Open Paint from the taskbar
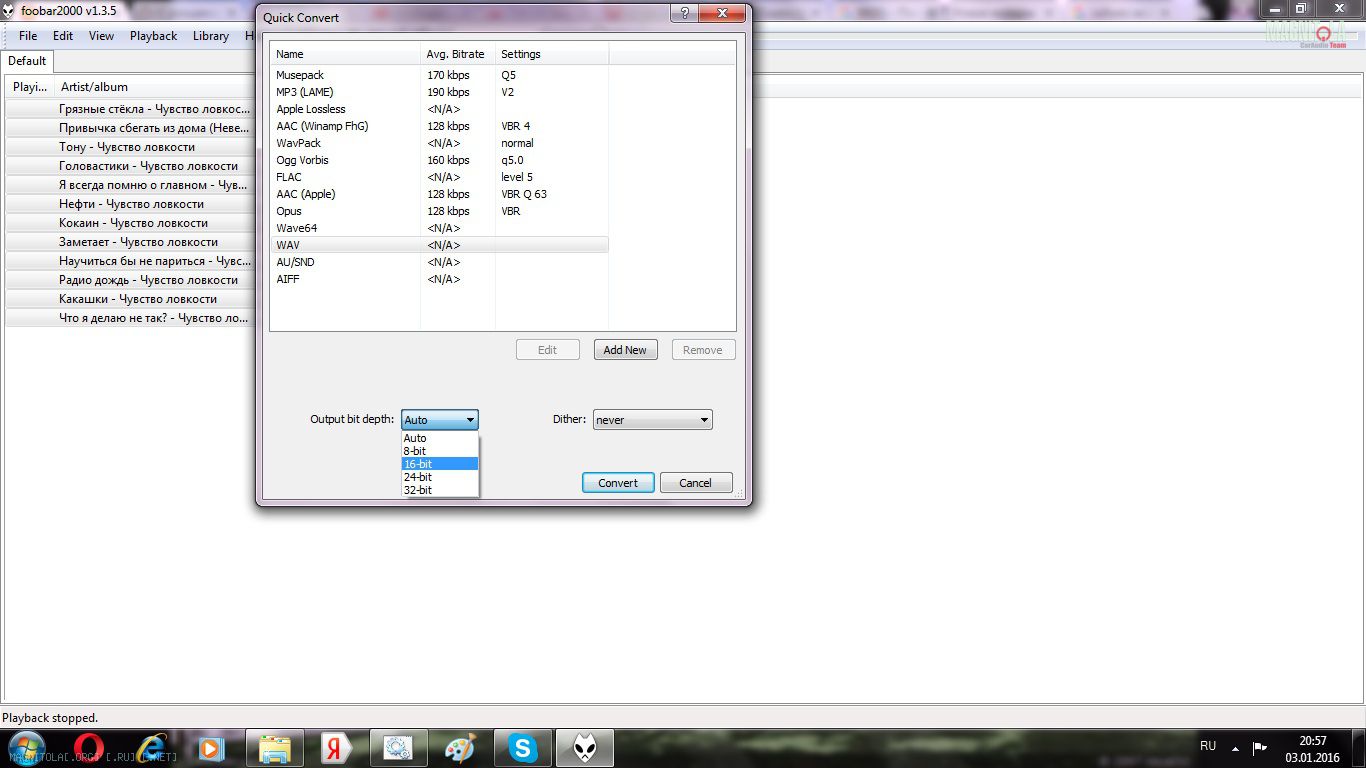 [x=461, y=748]
